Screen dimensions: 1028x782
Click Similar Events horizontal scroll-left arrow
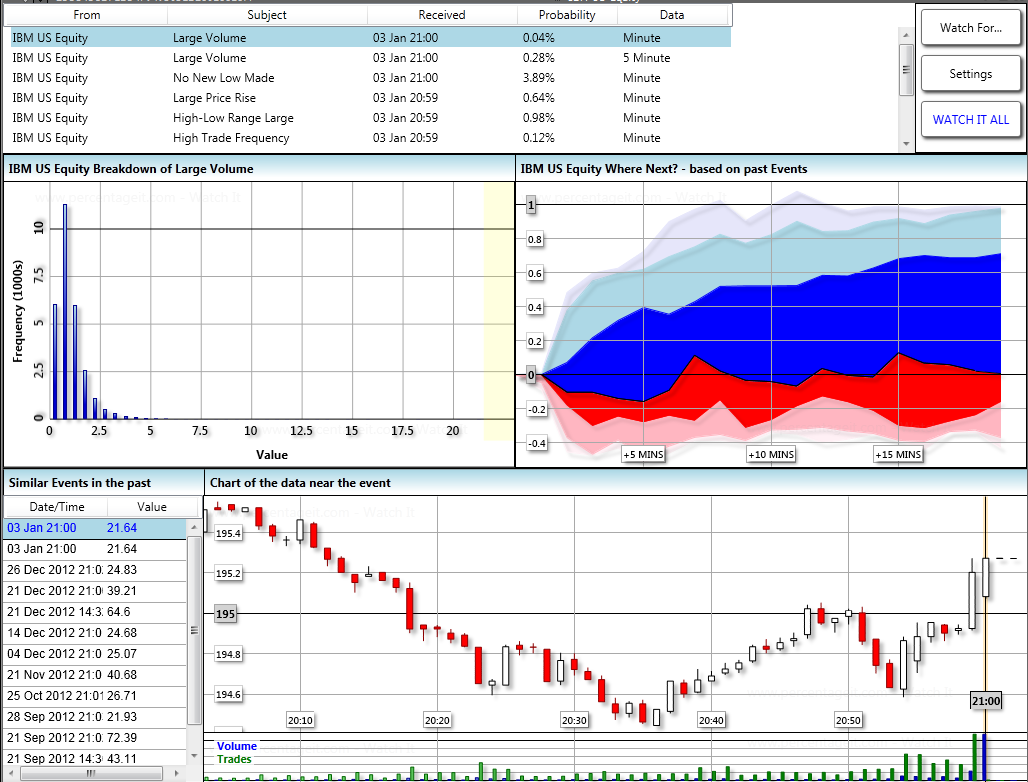tap(9, 773)
